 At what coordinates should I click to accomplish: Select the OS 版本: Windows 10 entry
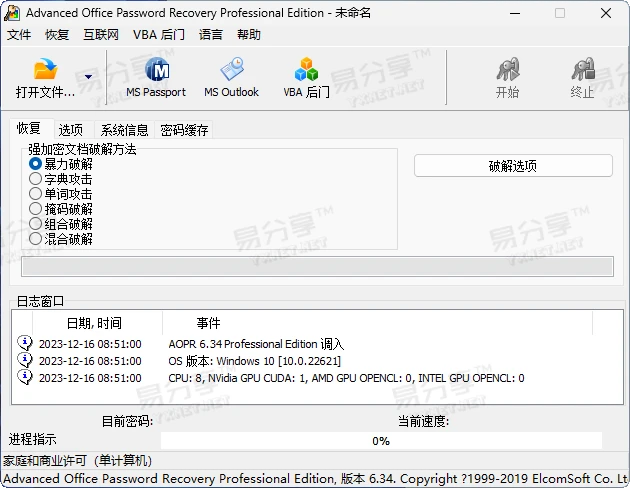coord(254,361)
